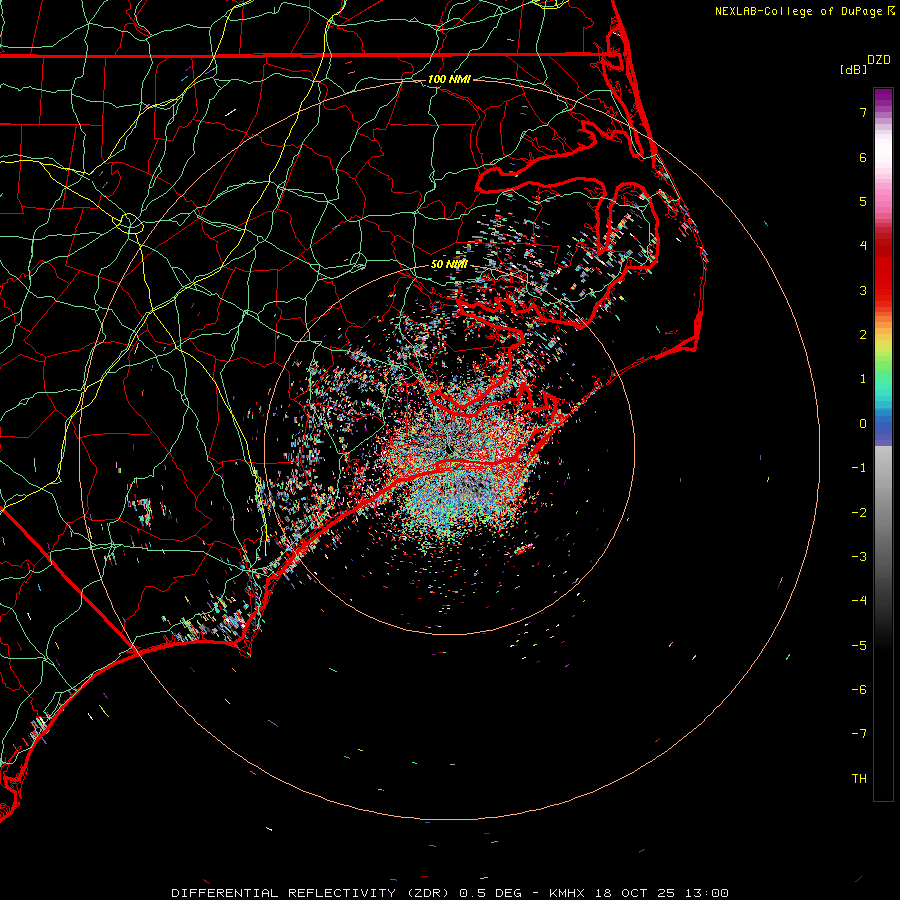Click the 18 OCT 25 13:00 timestamp
The image size is (900, 900).
coord(661,893)
